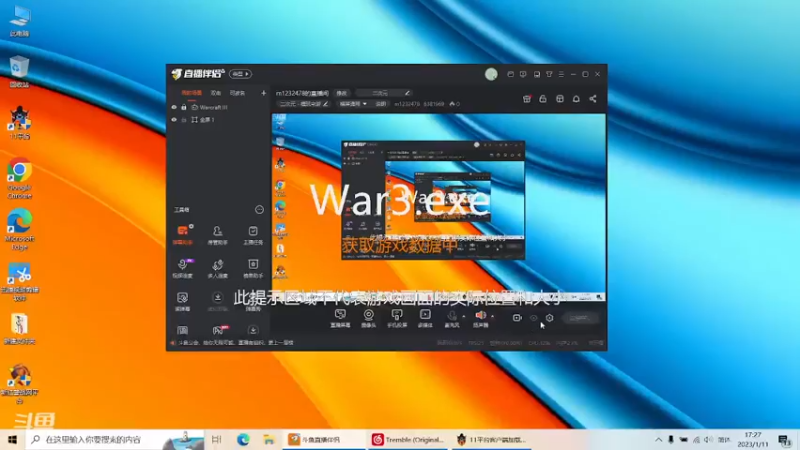Show hidden system tray icons
The height and width of the screenshot is (450, 800).
point(658,440)
